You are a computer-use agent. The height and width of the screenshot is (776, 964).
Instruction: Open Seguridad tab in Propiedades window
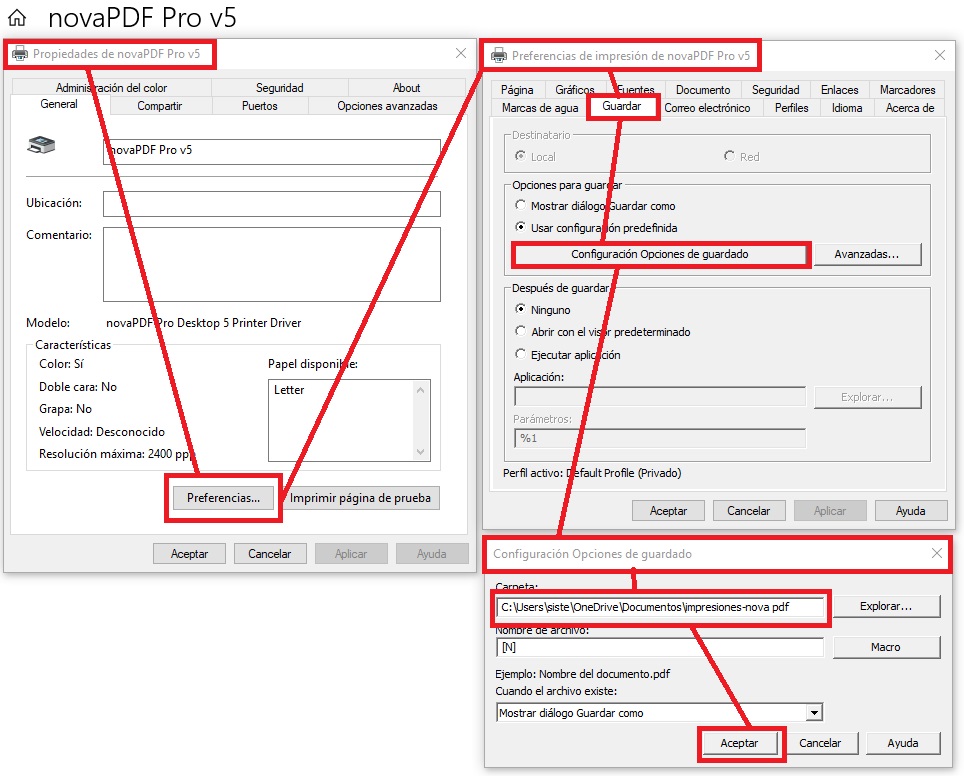[x=280, y=88]
